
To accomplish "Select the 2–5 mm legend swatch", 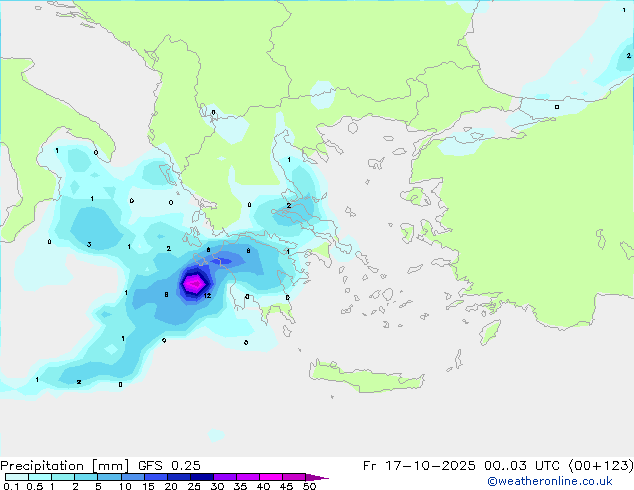I will tap(86, 477).
